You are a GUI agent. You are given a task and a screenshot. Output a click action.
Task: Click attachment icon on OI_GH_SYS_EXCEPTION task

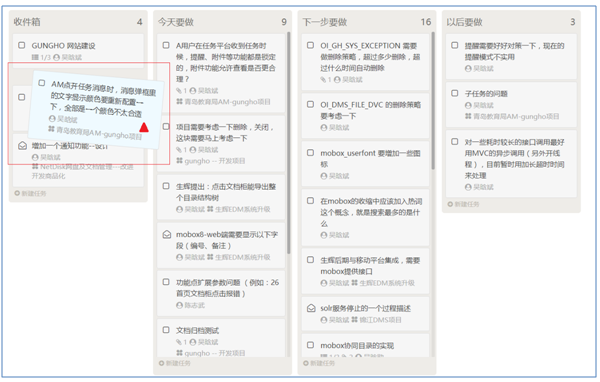tap(323, 80)
